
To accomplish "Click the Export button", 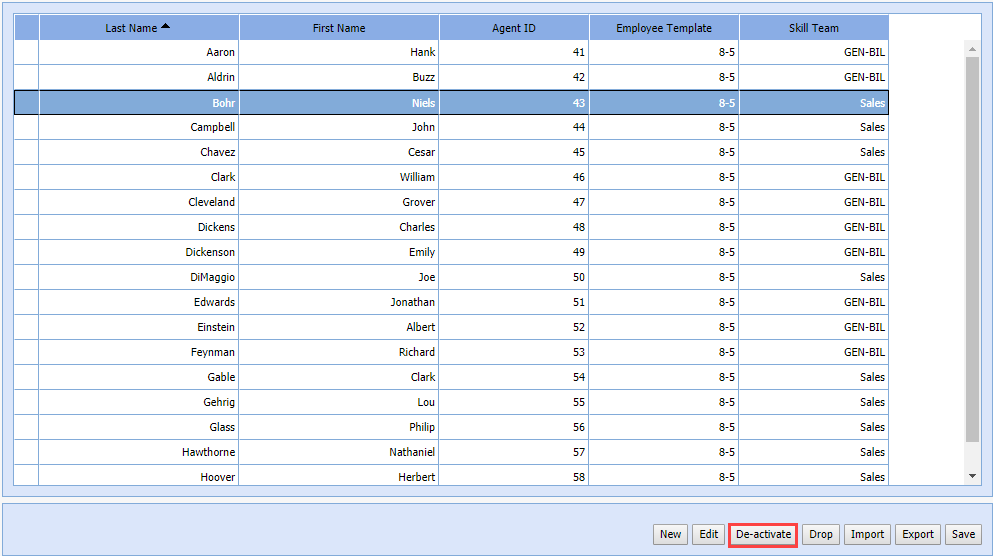I will point(917,534).
